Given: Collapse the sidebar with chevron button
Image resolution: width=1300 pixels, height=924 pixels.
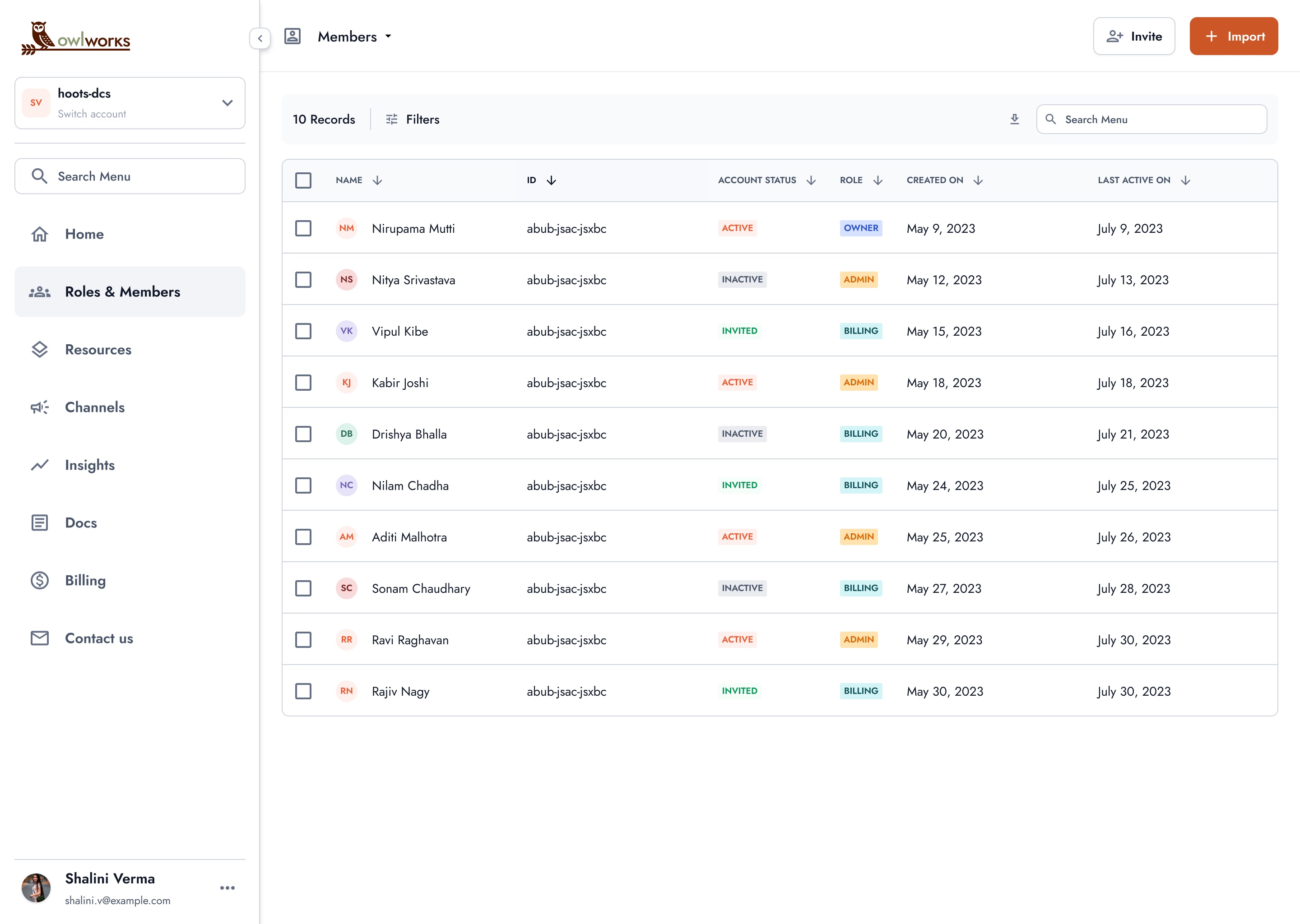Looking at the screenshot, I should point(260,38).
